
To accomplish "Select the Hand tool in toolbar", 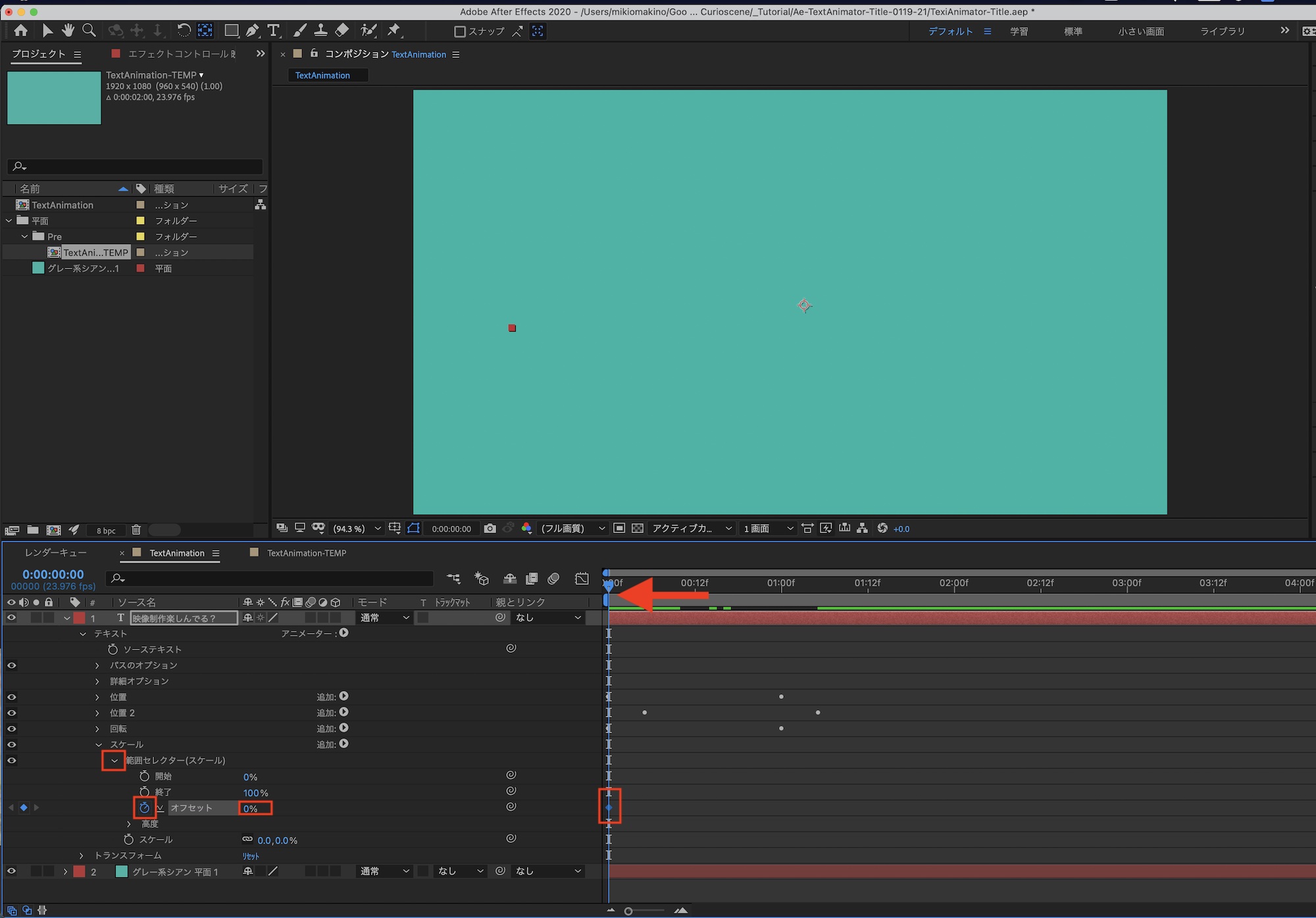I will [68, 30].
